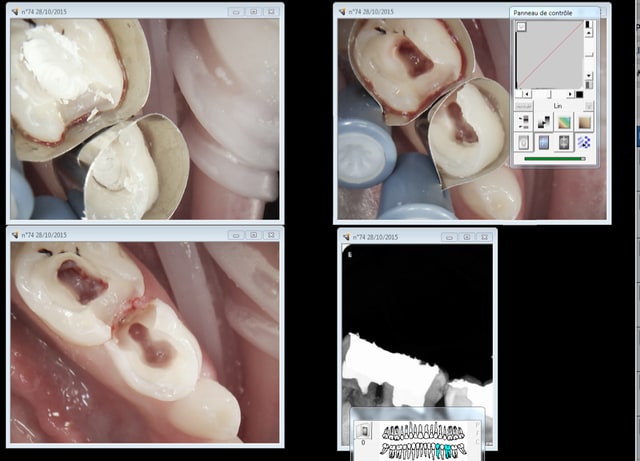640x461 pixels.
Task: Select the blue dotted pattern icon
Action: [x=585, y=142]
